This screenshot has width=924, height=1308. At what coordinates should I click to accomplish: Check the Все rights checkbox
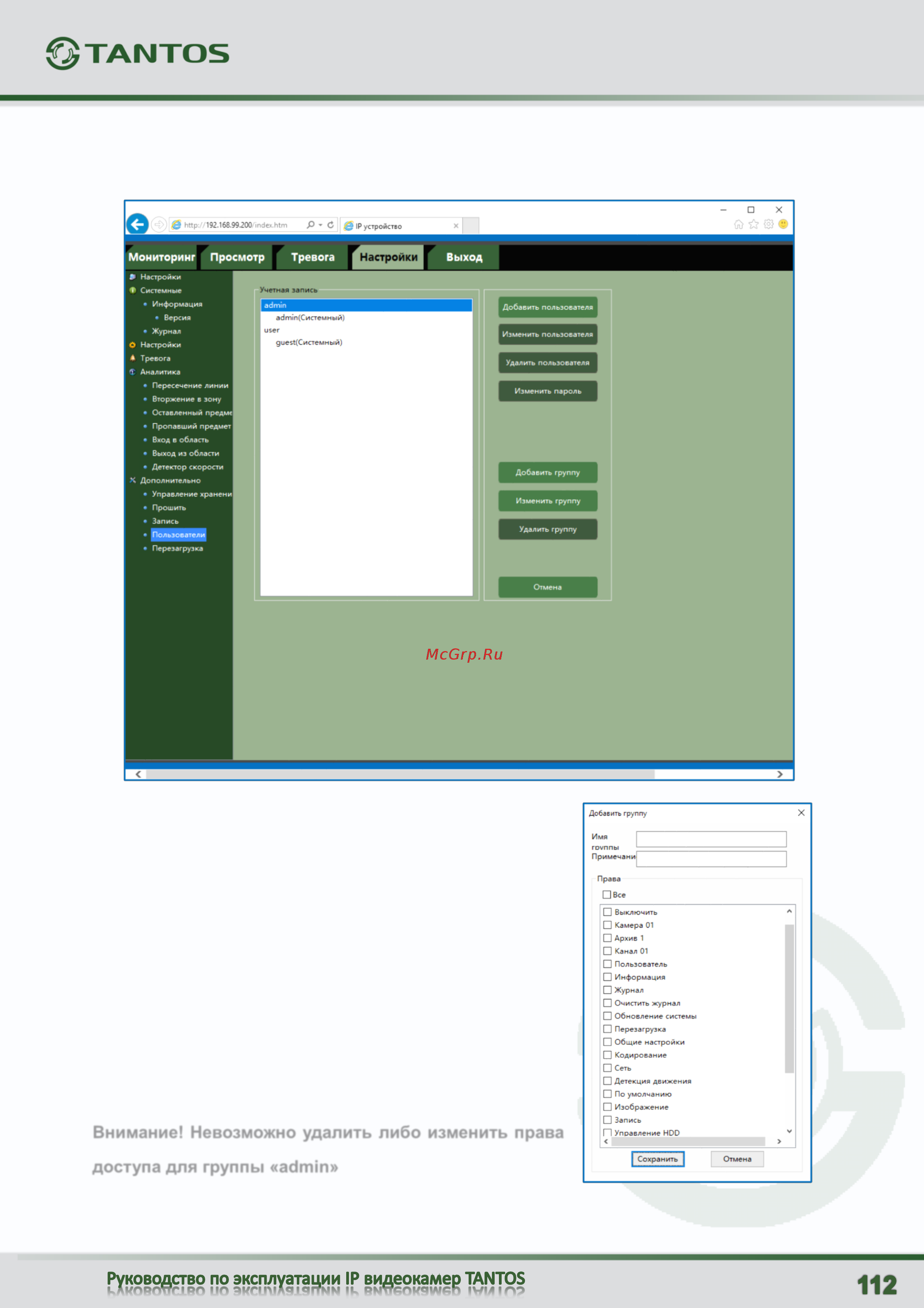point(607,895)
